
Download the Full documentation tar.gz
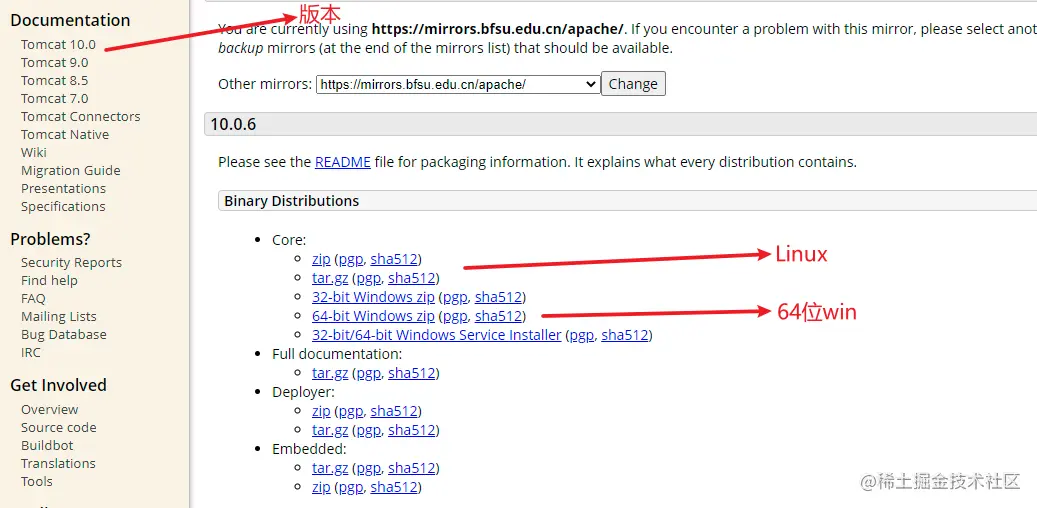[329, 373]
